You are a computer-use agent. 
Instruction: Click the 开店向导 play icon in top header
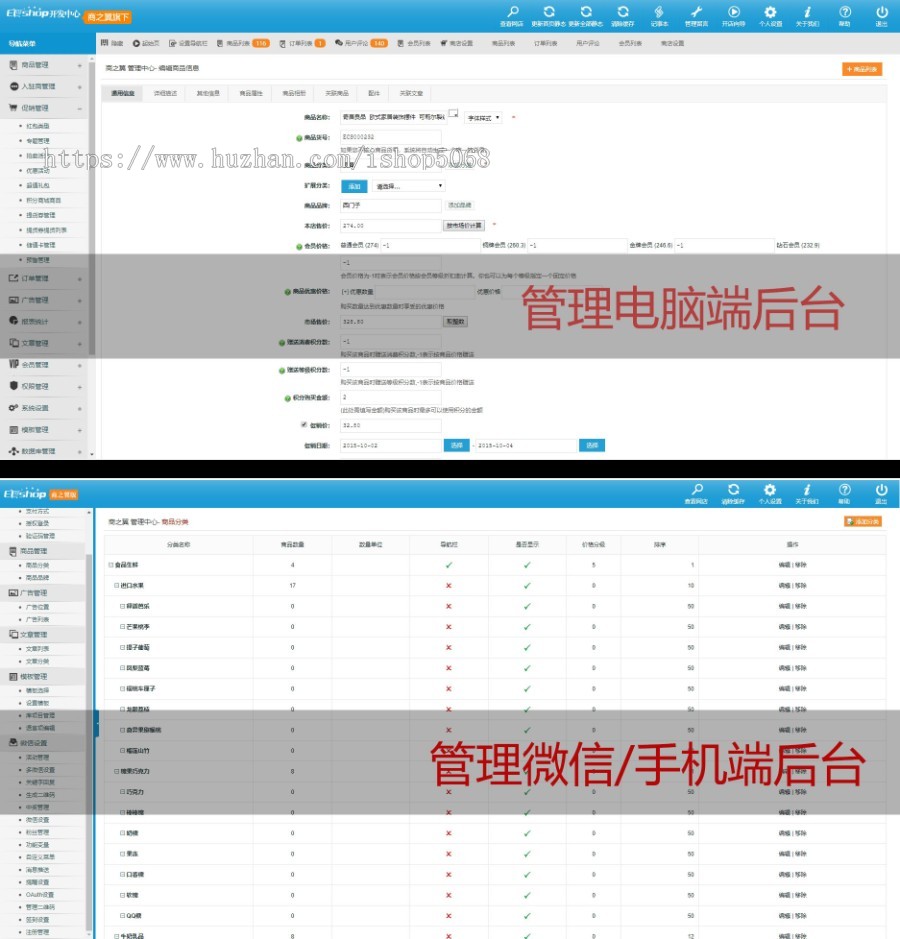733,12
